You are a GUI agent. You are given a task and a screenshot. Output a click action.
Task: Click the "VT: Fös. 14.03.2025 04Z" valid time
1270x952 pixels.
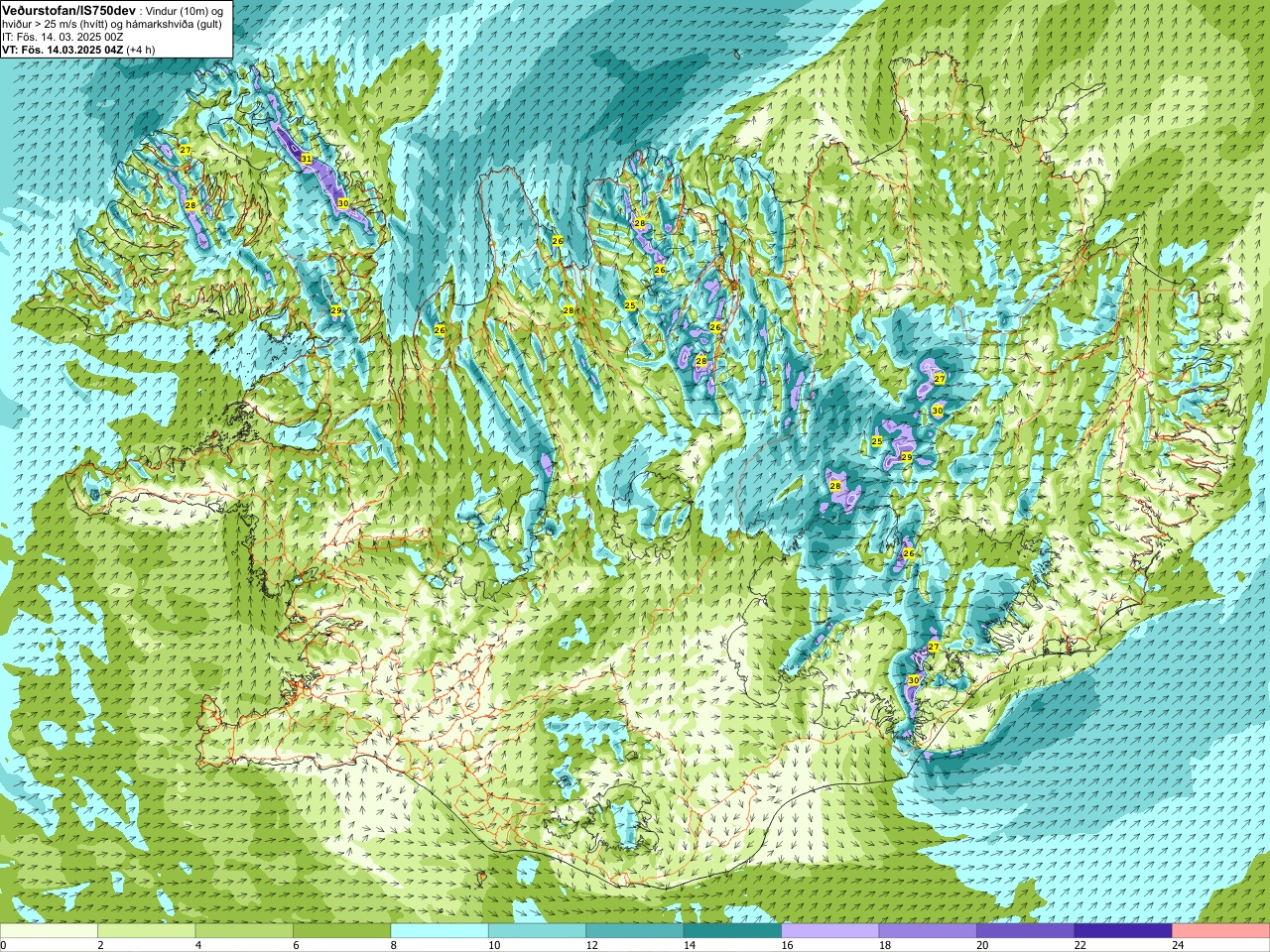pyautogui.click(x=63, y=50)
